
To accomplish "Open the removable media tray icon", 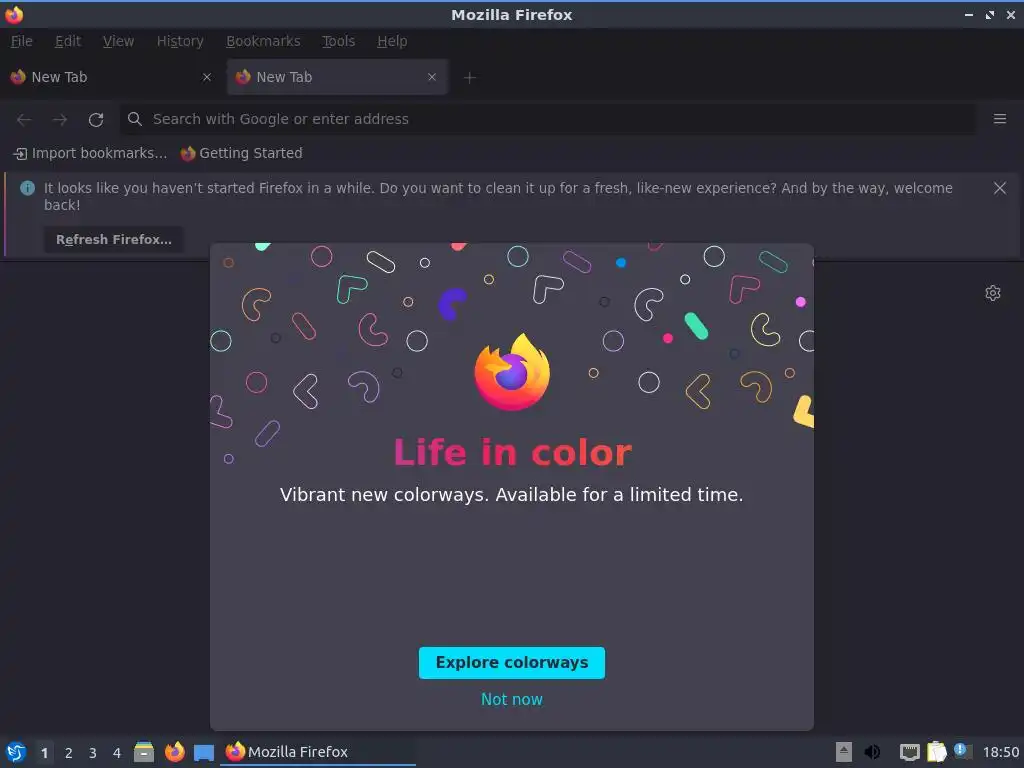I will pyautogui.click(x=844, y=752).
